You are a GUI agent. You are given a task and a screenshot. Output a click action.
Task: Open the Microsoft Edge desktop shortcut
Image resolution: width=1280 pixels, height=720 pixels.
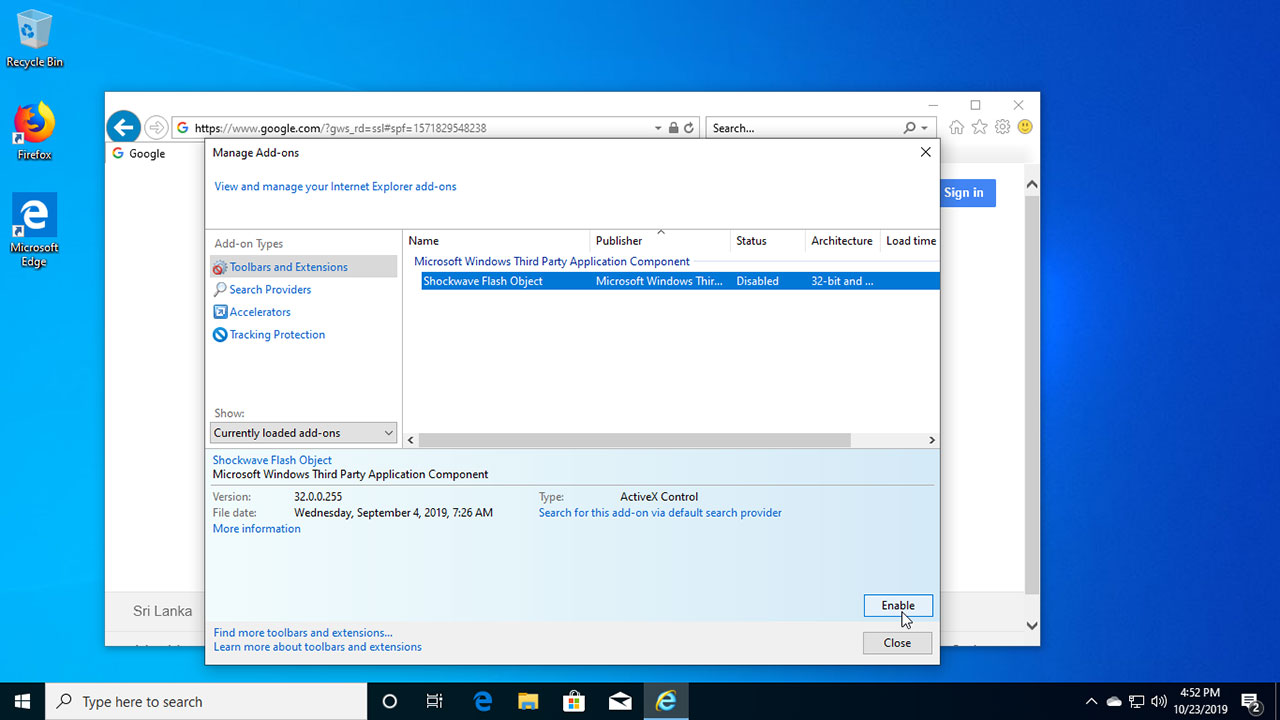pos(34,230)
